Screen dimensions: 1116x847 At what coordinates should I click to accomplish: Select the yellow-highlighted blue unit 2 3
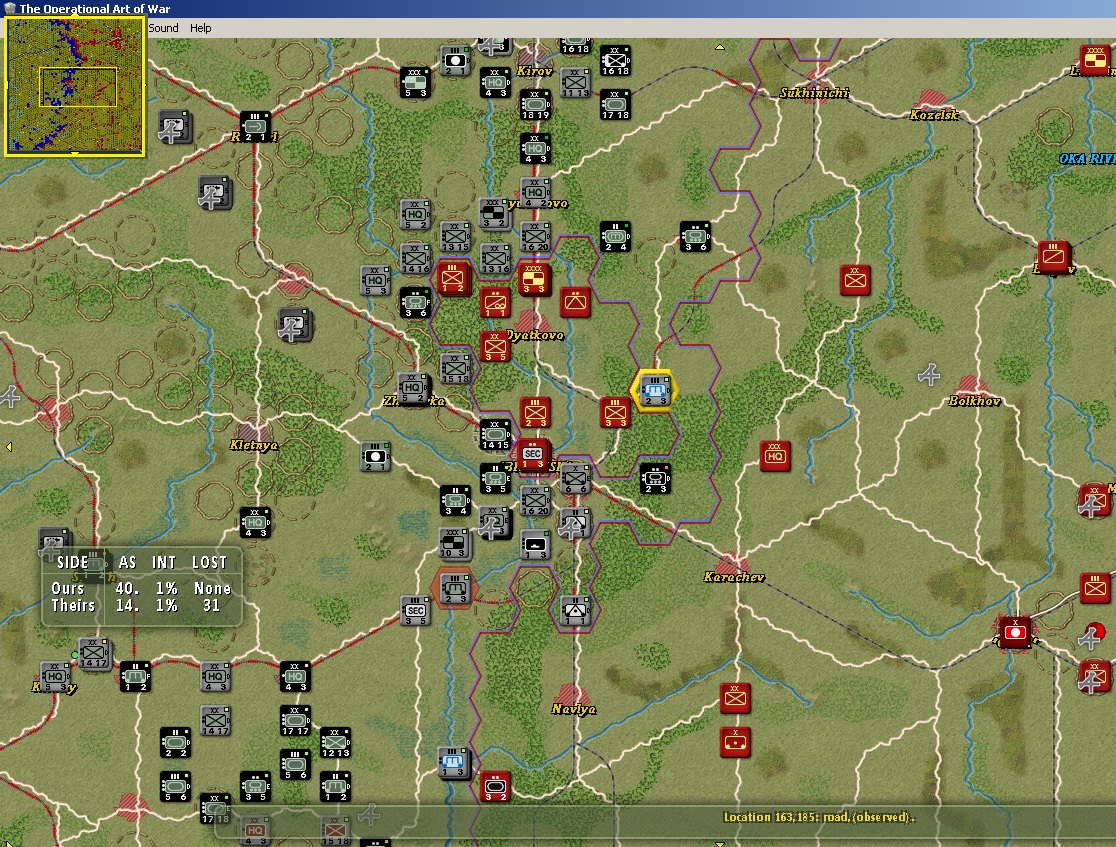[655, 391]
